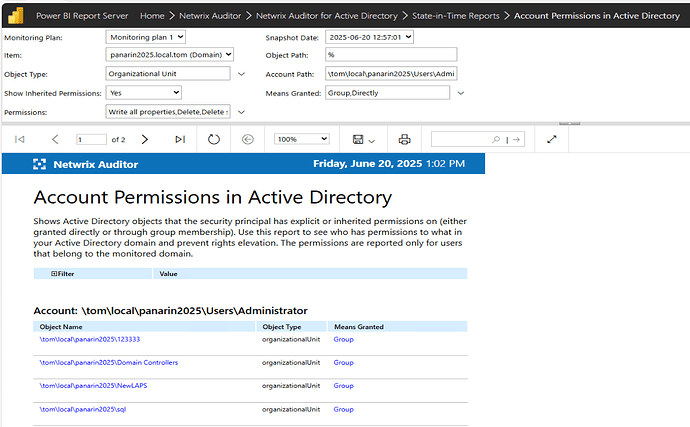Expand the Object Type multi-select arrow
The image size is (690, 427).
coord(241,74)
